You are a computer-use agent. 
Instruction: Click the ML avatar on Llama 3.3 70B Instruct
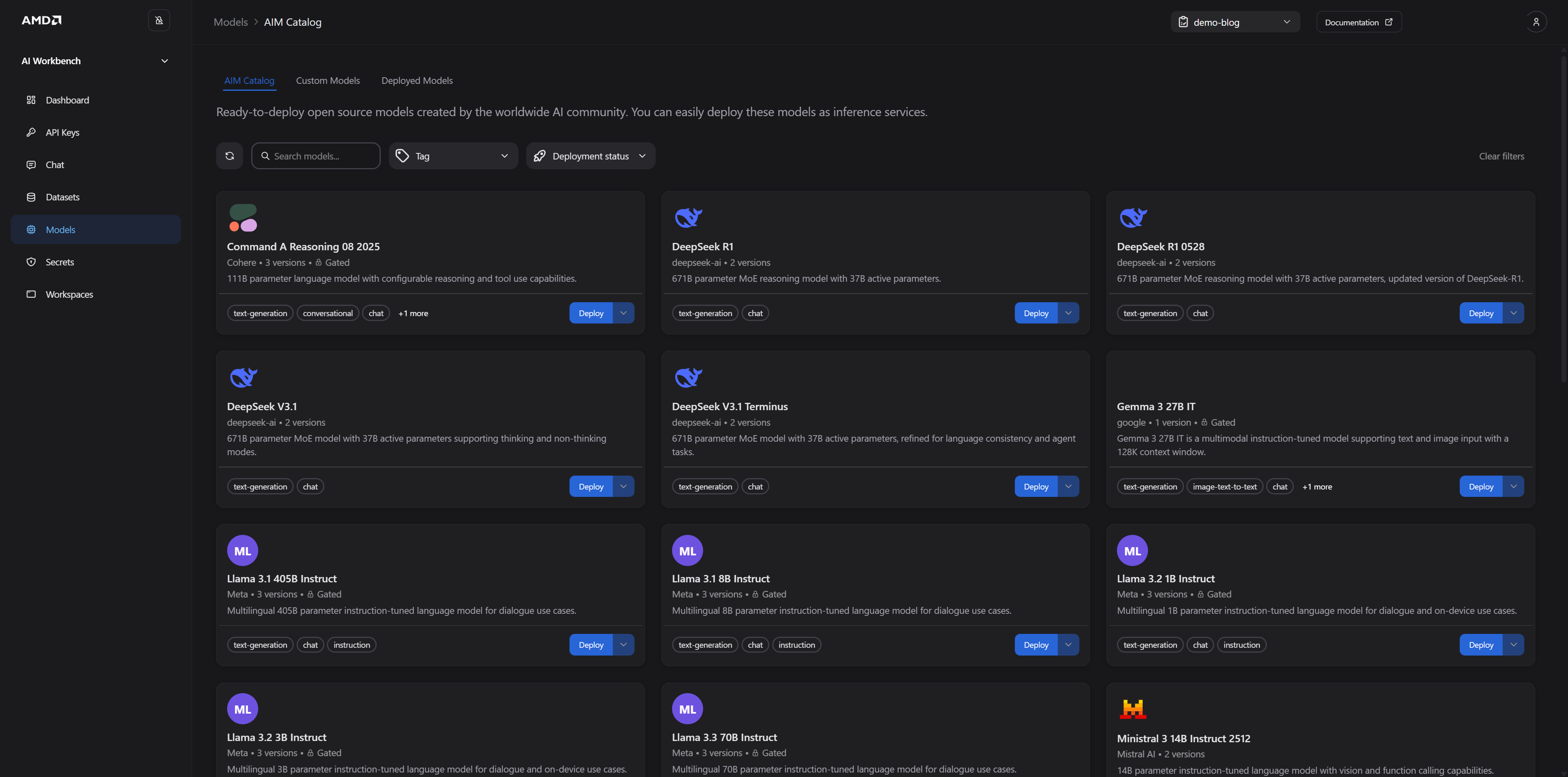point(687,709)
